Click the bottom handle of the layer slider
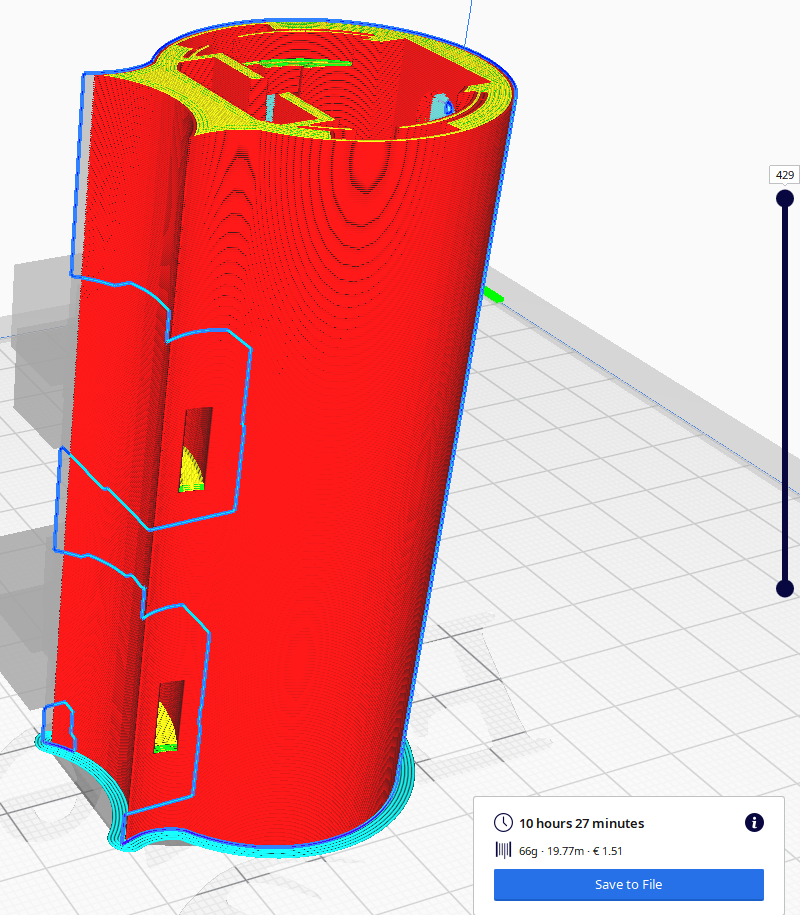The image size is (800, 915). [784, 588]
